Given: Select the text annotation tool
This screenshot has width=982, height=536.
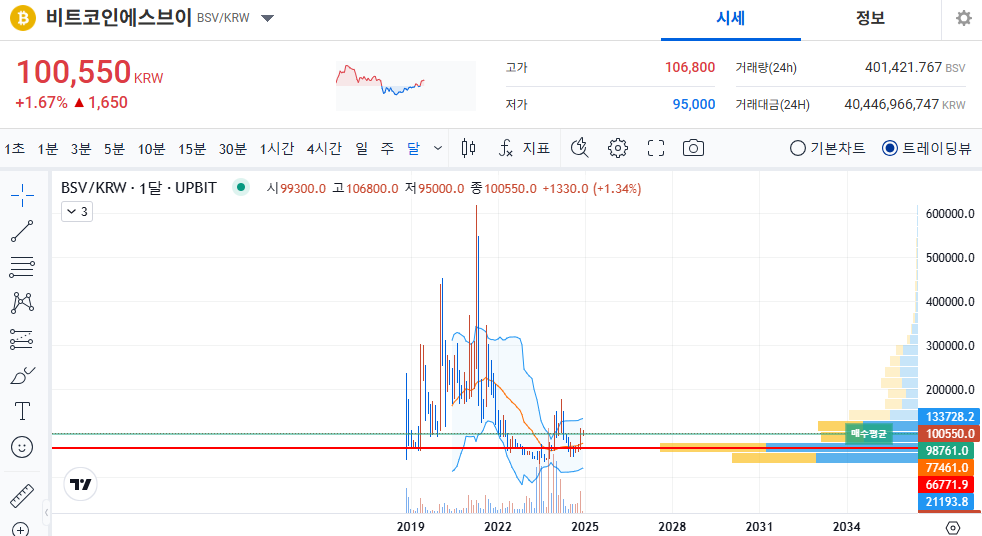Looking at the screenshot, I should tap(22, 411).
